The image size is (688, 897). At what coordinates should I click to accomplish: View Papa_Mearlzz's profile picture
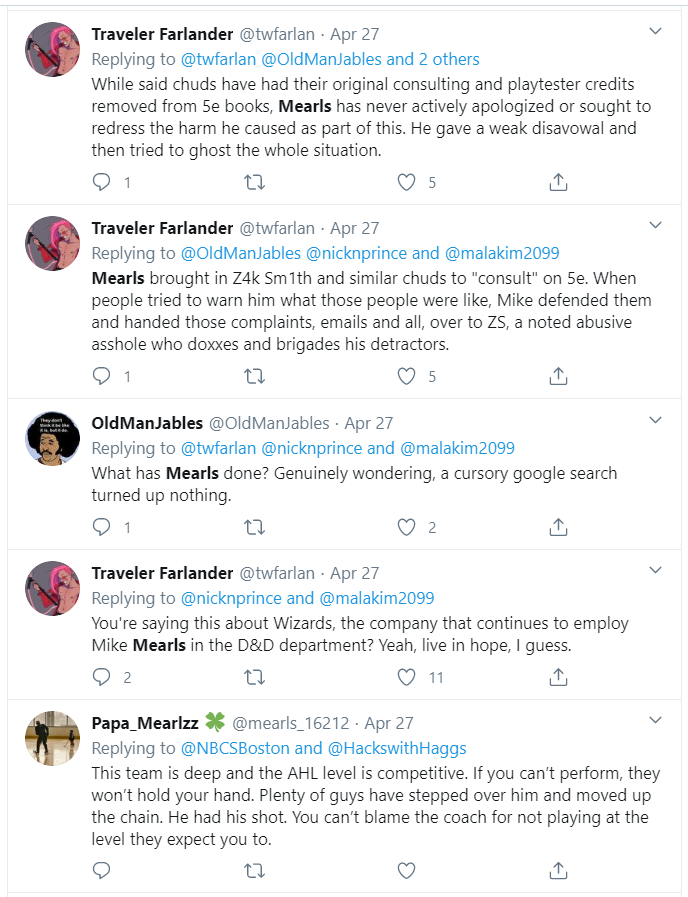tap(53, 738)
